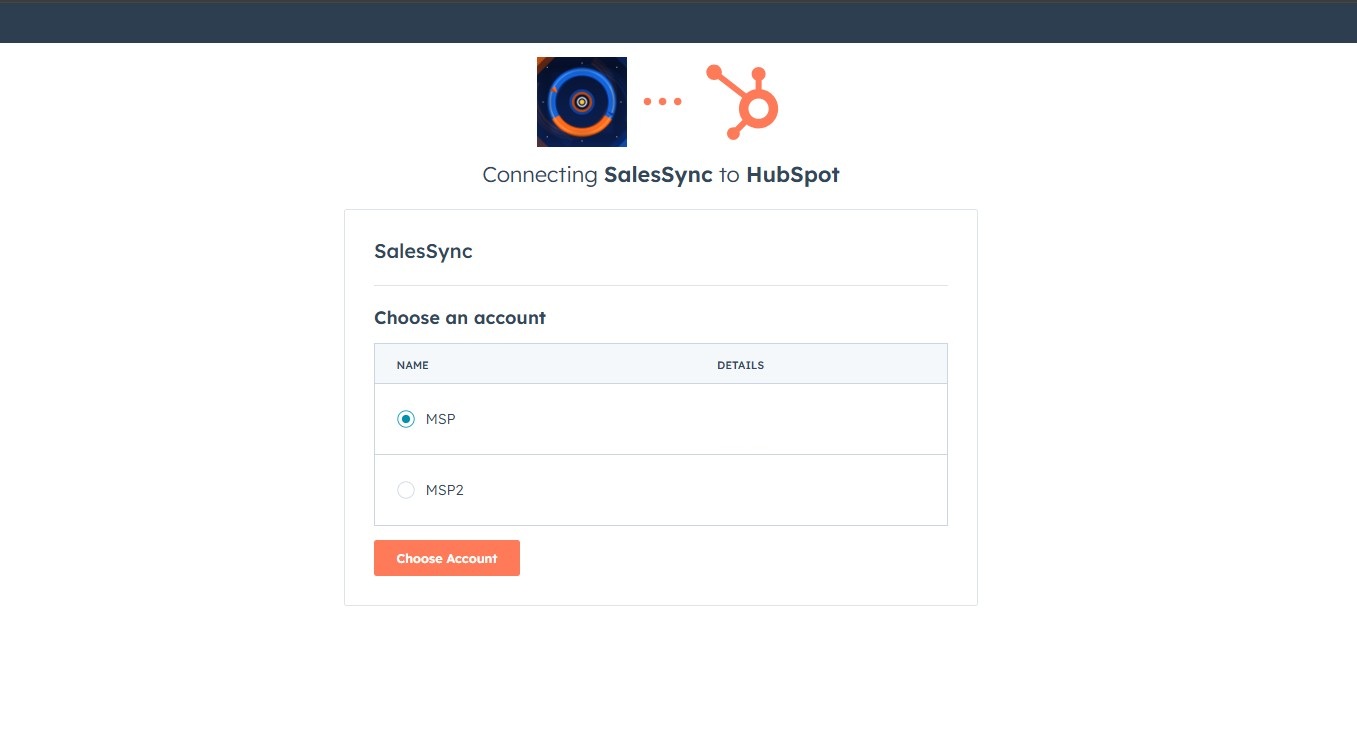The image size is (1357, 743).
Task: Click the orange Choose Account button
Action: point(447,558)
